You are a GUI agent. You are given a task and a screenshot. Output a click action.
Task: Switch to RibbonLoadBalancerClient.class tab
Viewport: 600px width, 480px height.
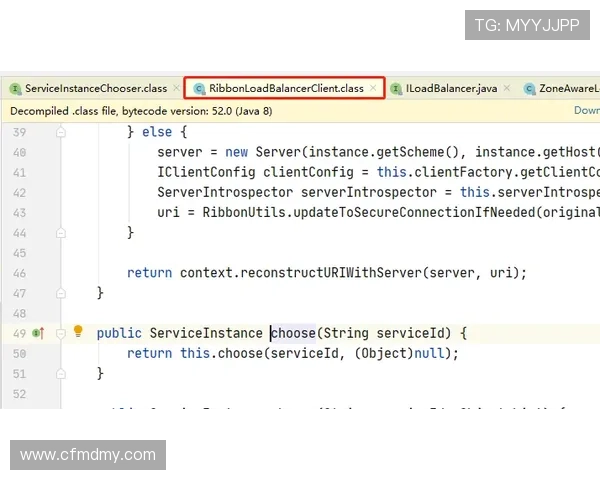click(286, 88)
